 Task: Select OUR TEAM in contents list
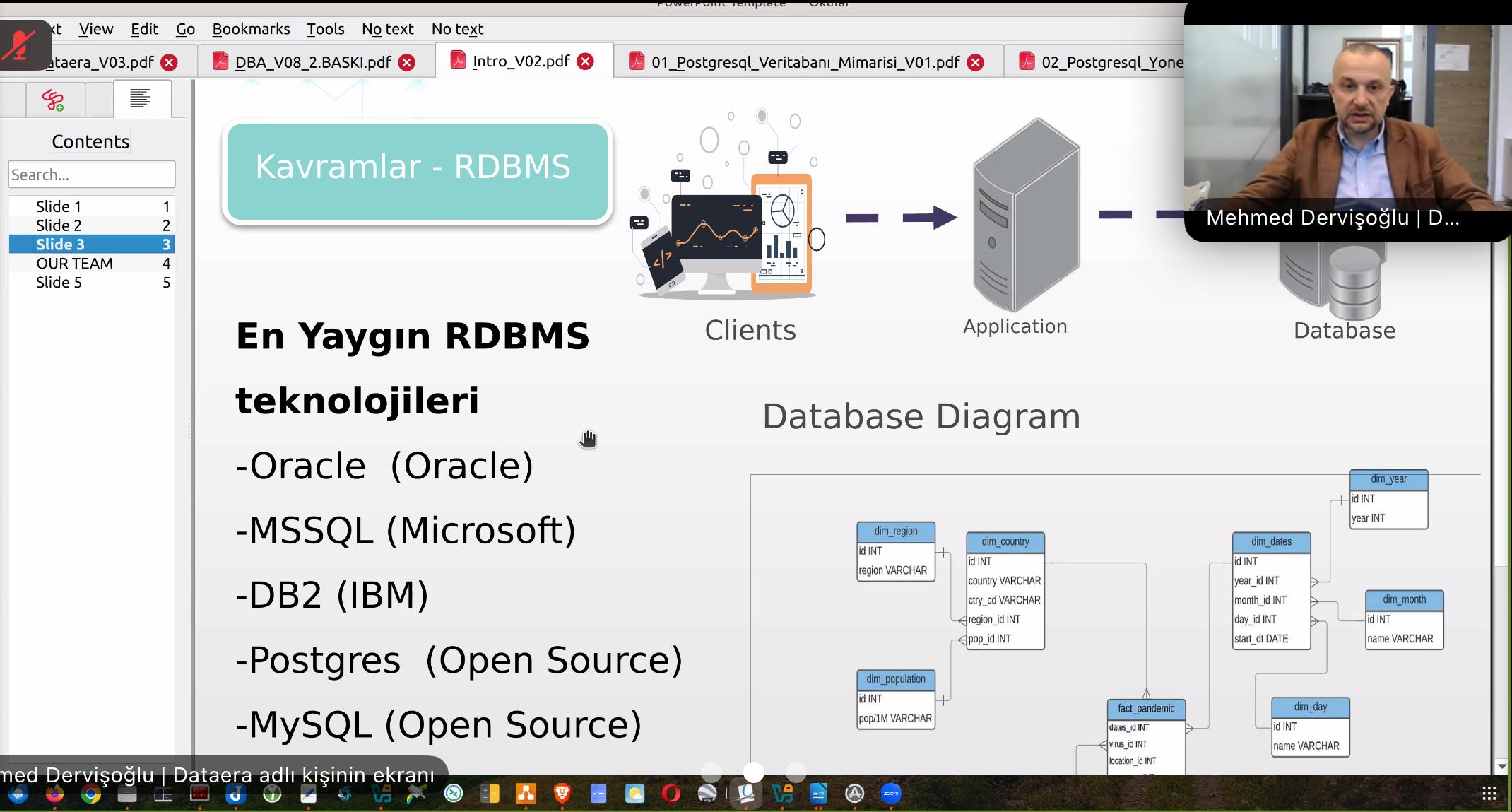[91, 263]
